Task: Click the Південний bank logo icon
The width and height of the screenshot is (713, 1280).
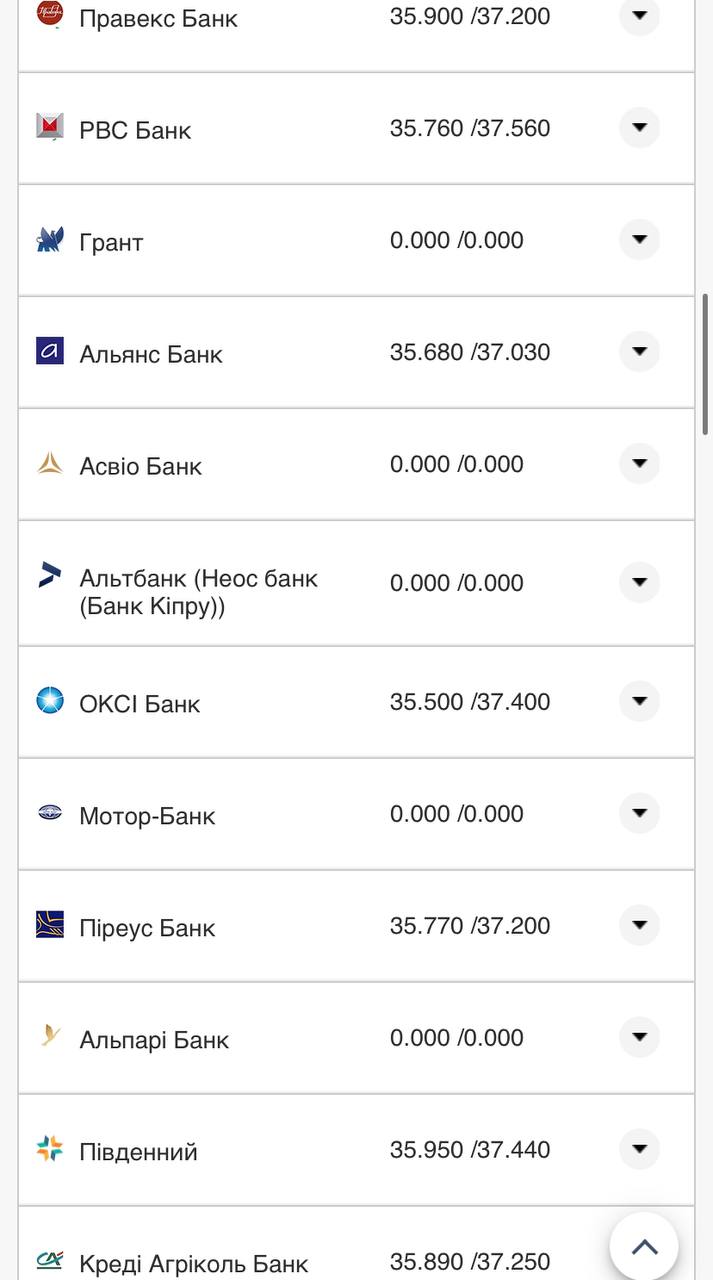Action: point(50,1149)
